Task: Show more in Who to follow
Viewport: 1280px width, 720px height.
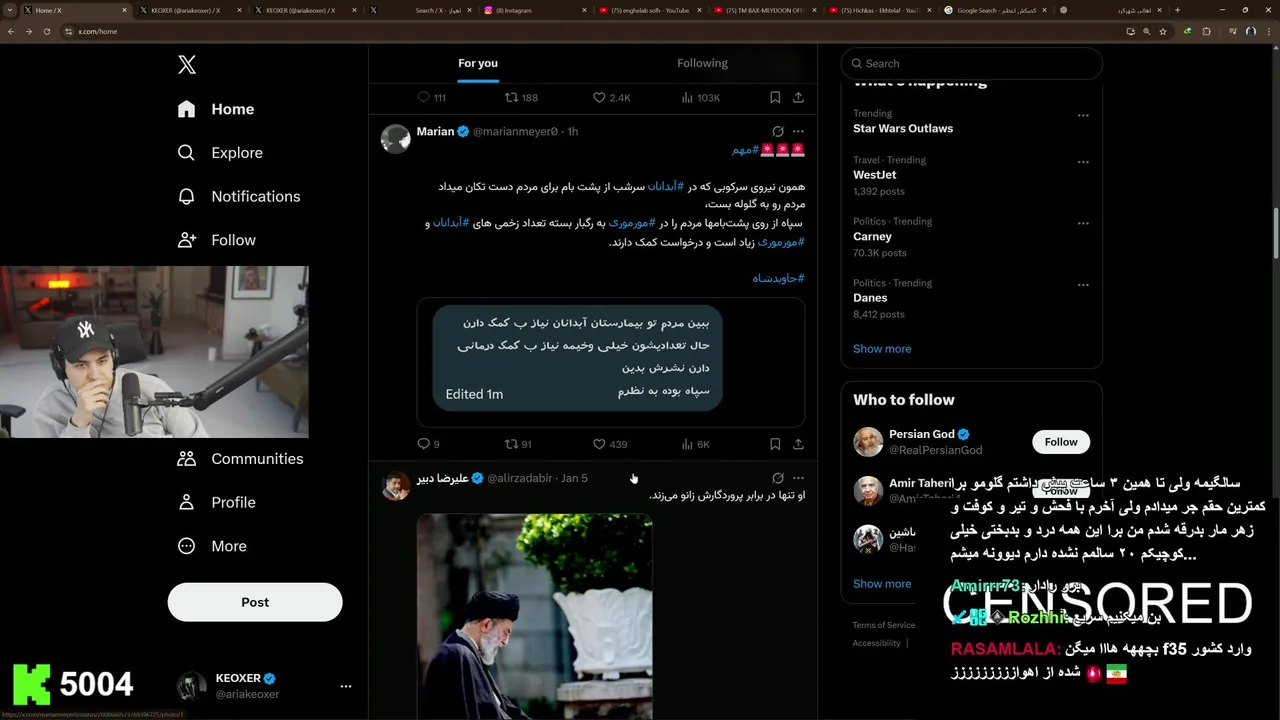Action: 882,584
